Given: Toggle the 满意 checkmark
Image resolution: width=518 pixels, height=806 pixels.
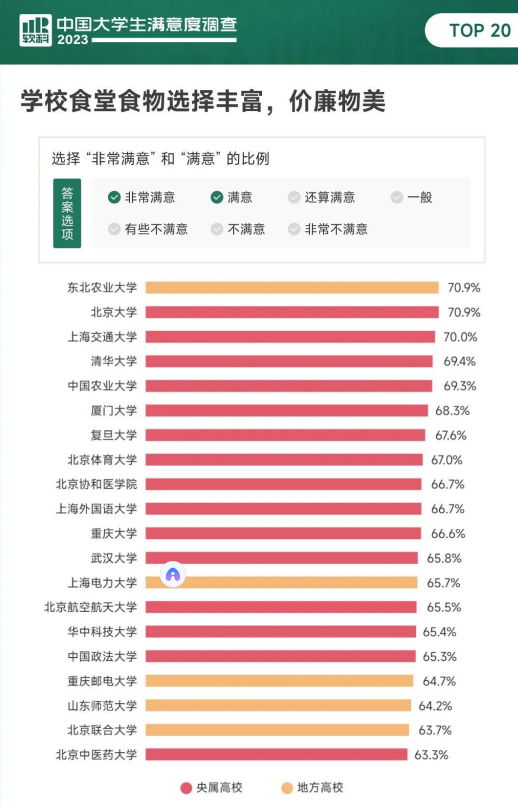Looking at the screenshot, I should coord(217,197).
